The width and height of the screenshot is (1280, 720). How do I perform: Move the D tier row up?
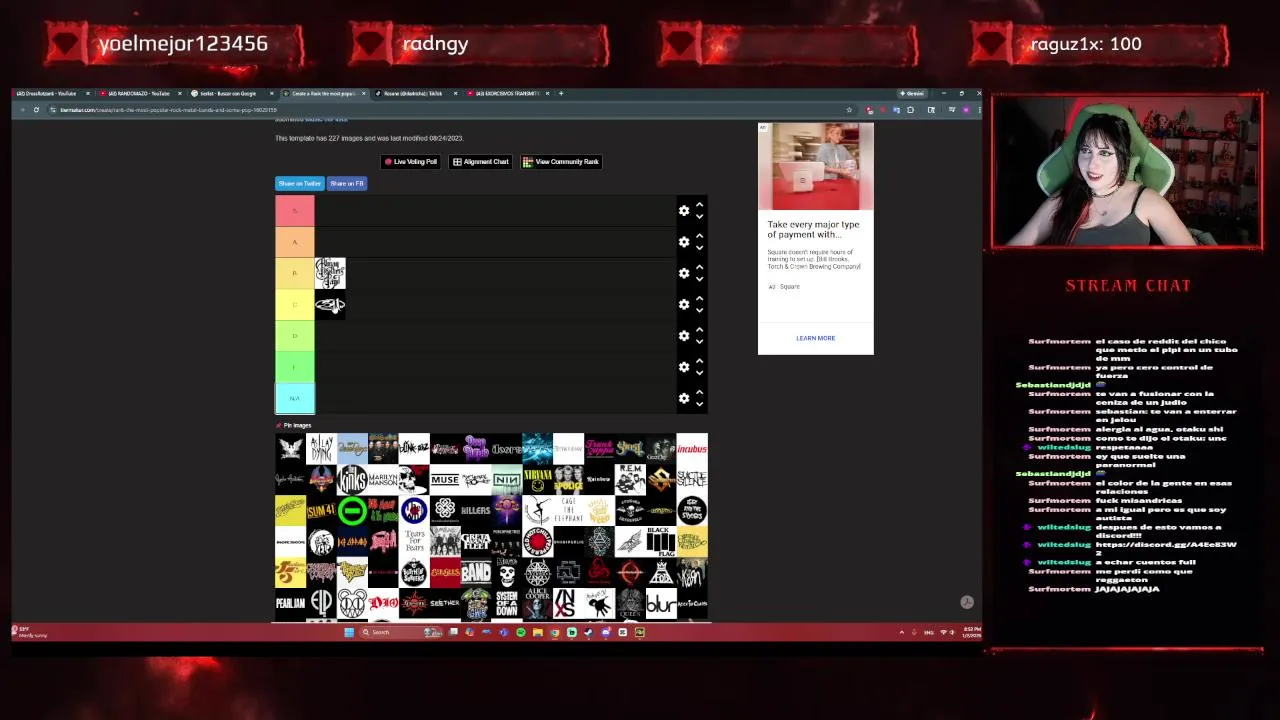[x=700, y=330]
